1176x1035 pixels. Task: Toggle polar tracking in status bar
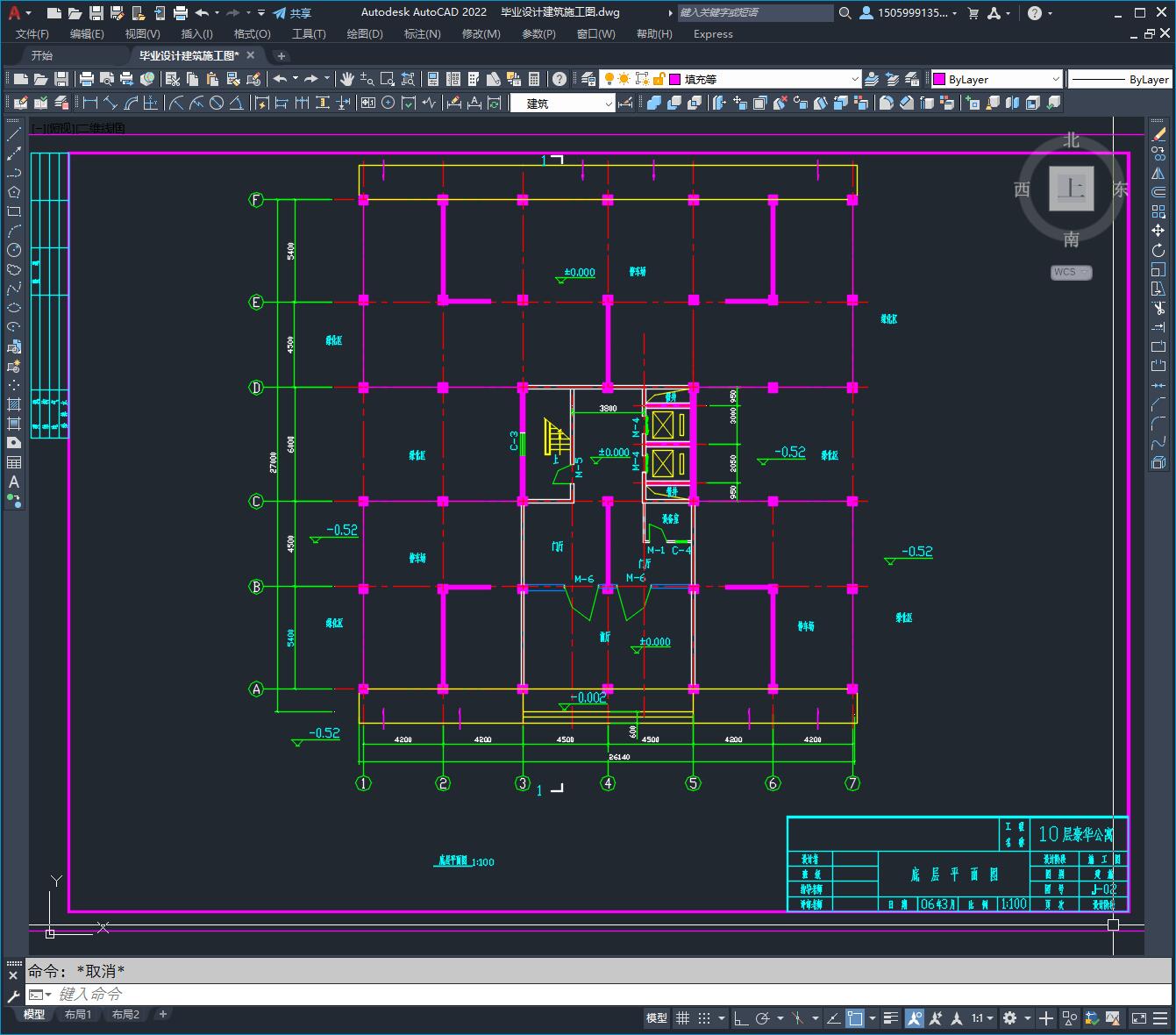762,1018
